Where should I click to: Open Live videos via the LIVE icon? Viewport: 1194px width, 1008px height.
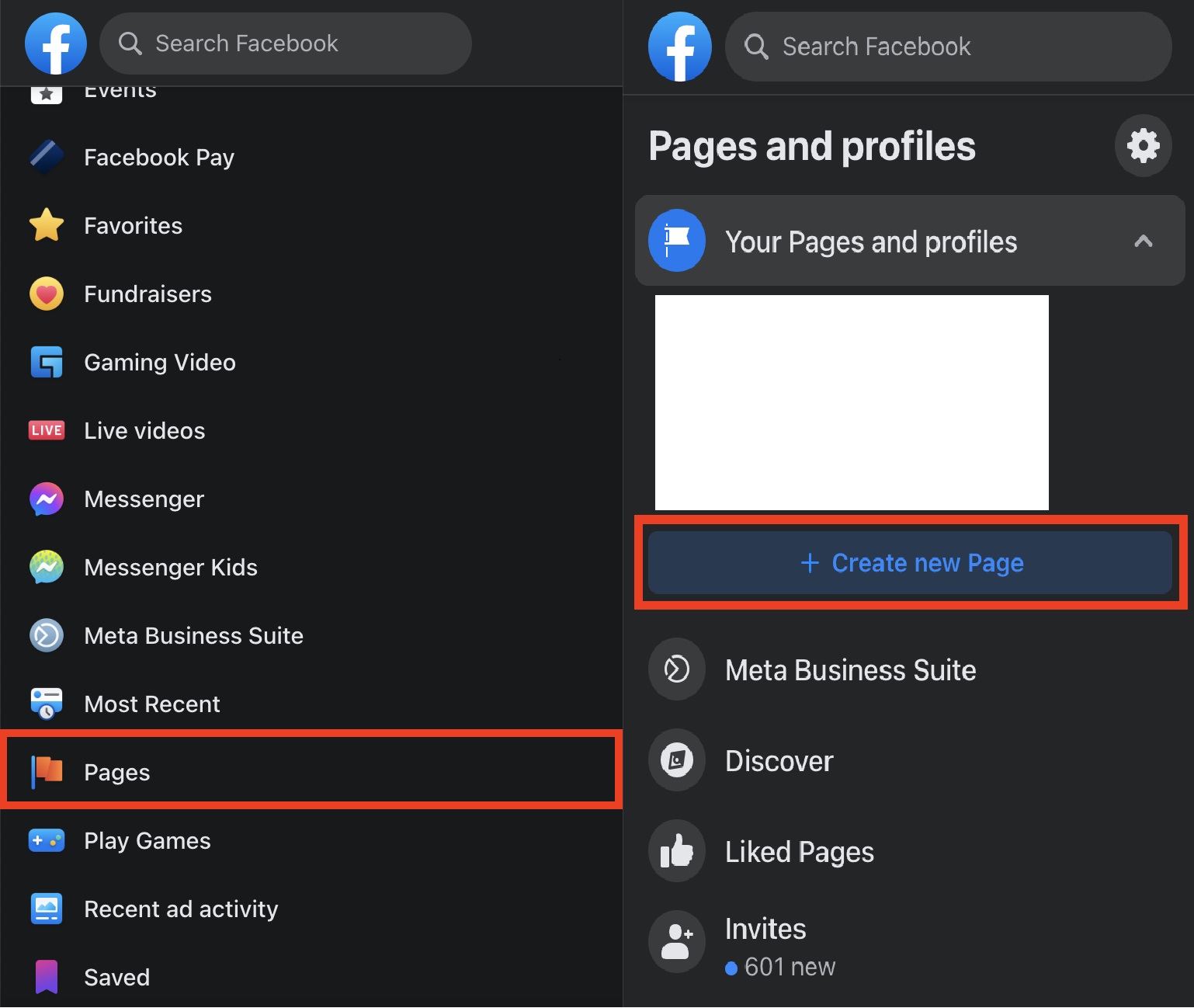point(47,430)
